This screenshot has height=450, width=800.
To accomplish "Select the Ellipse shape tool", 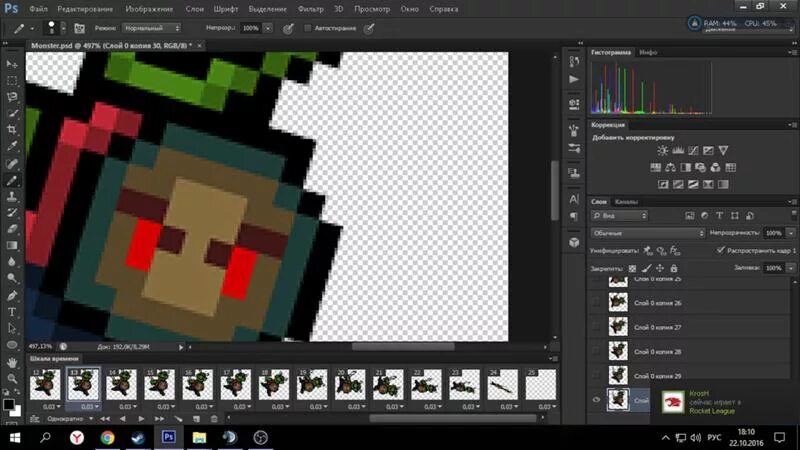I will pos(12,345).
